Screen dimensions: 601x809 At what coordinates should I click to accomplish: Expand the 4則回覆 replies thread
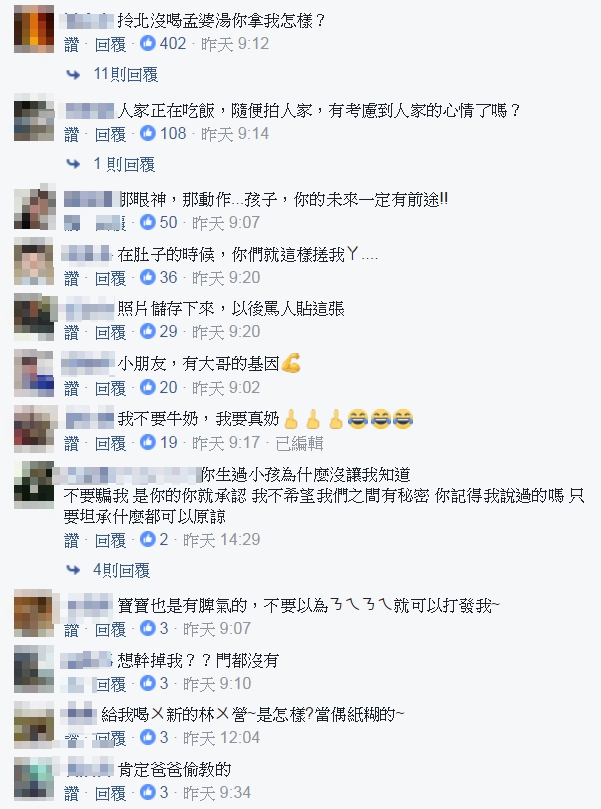tap(121, 570)
